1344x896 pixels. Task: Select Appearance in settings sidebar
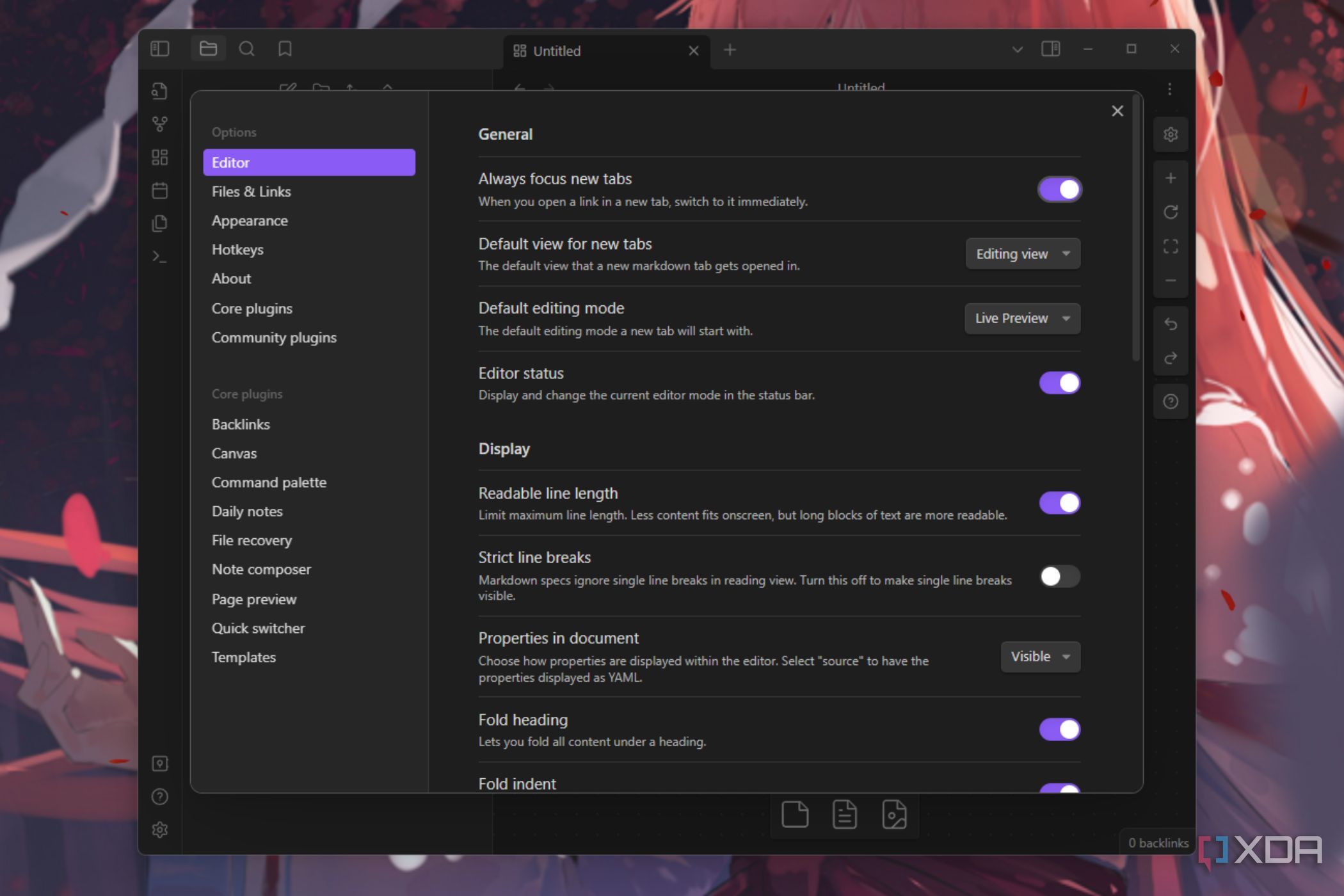tap(250, 221)
